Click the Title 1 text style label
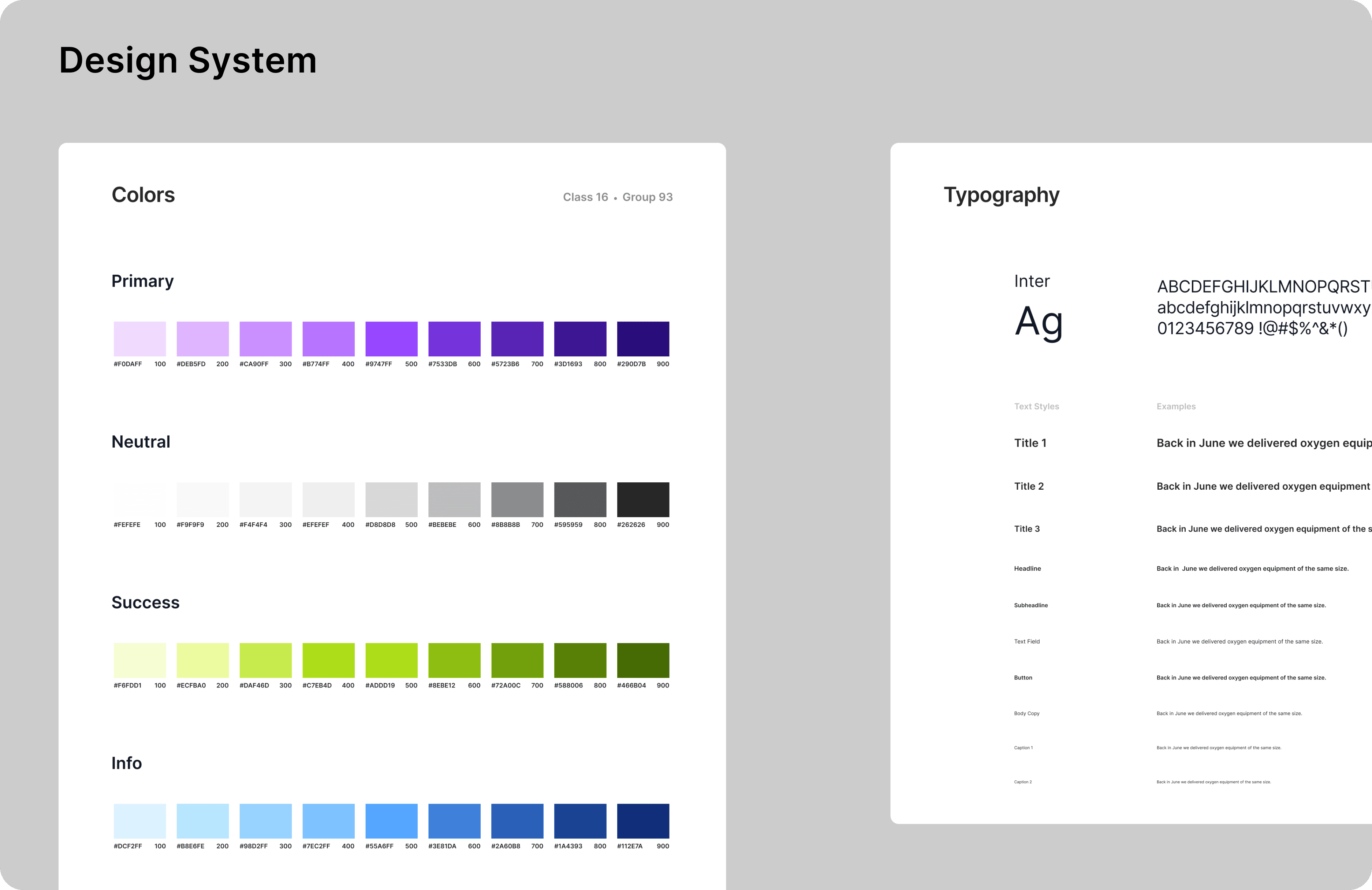Viewport: 1372px width, 890px height. click(x=1030, y=443)
